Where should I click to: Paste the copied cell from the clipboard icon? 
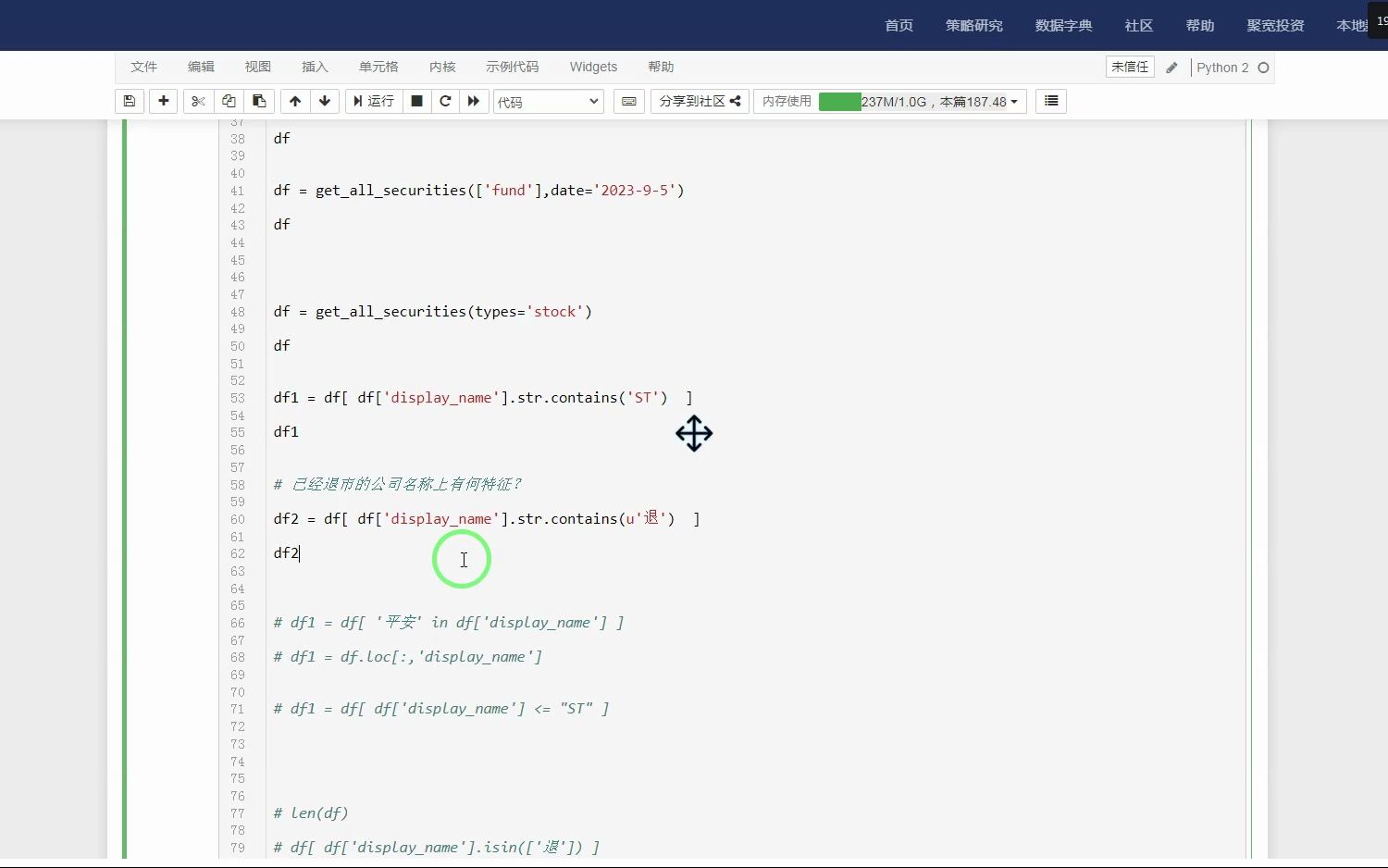(260, 101)
